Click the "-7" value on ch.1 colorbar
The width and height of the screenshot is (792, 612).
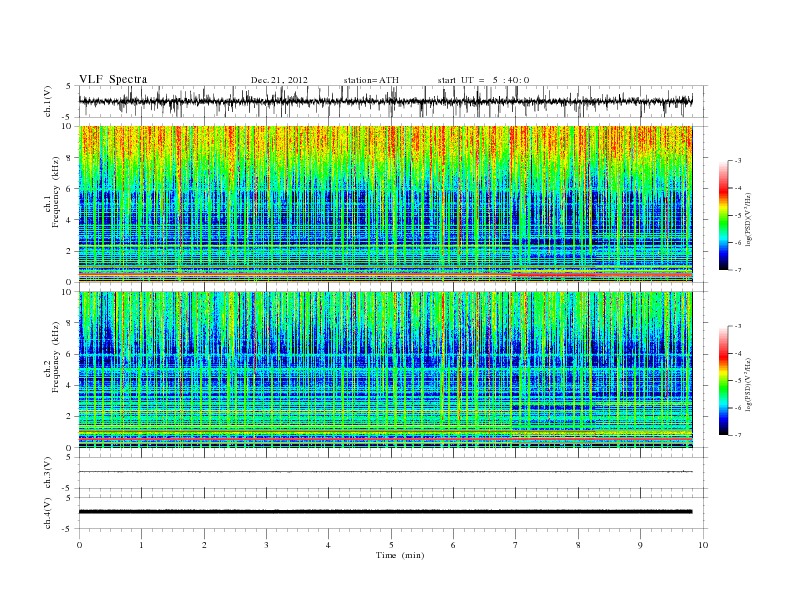tap(738, 270)
